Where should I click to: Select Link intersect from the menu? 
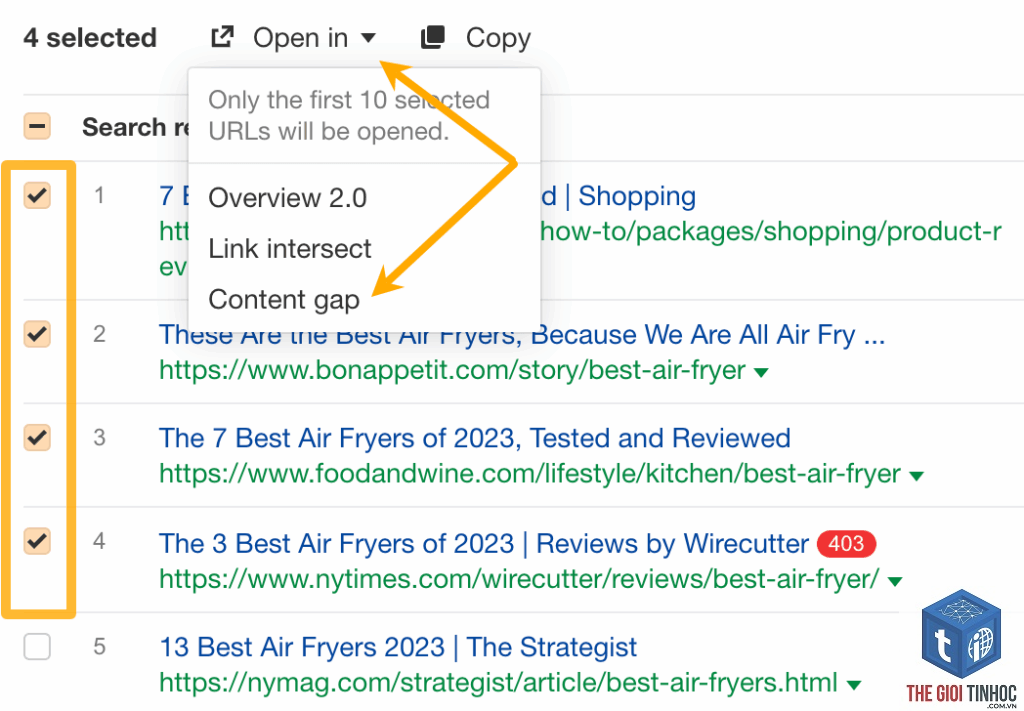(289, 248)
